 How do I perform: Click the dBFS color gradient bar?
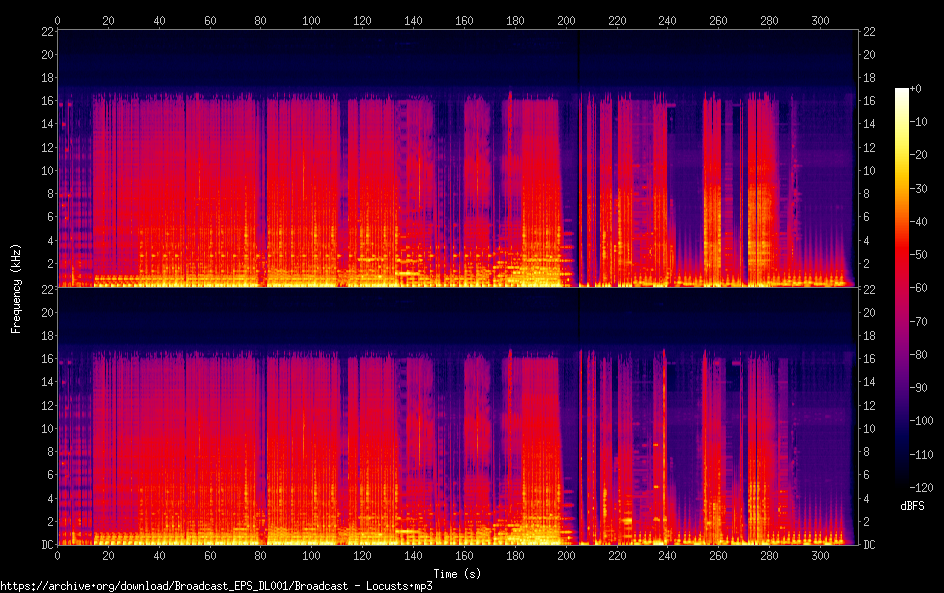pyautogui.click(x=901, y=288)
